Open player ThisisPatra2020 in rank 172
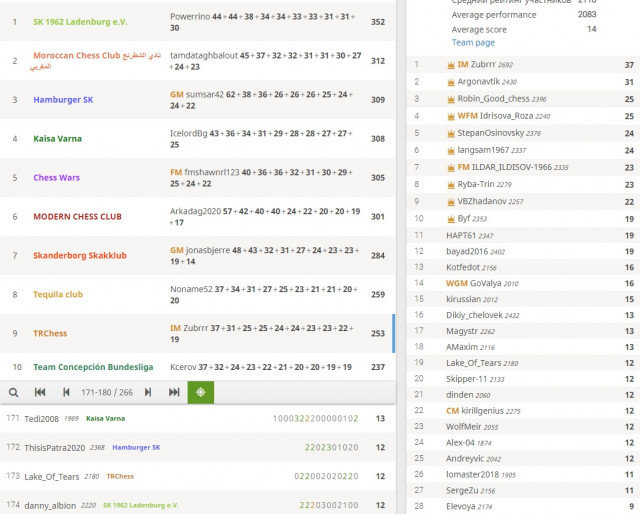Image resolution: width=640 pixels, height=514 pixels. point(55,448)
